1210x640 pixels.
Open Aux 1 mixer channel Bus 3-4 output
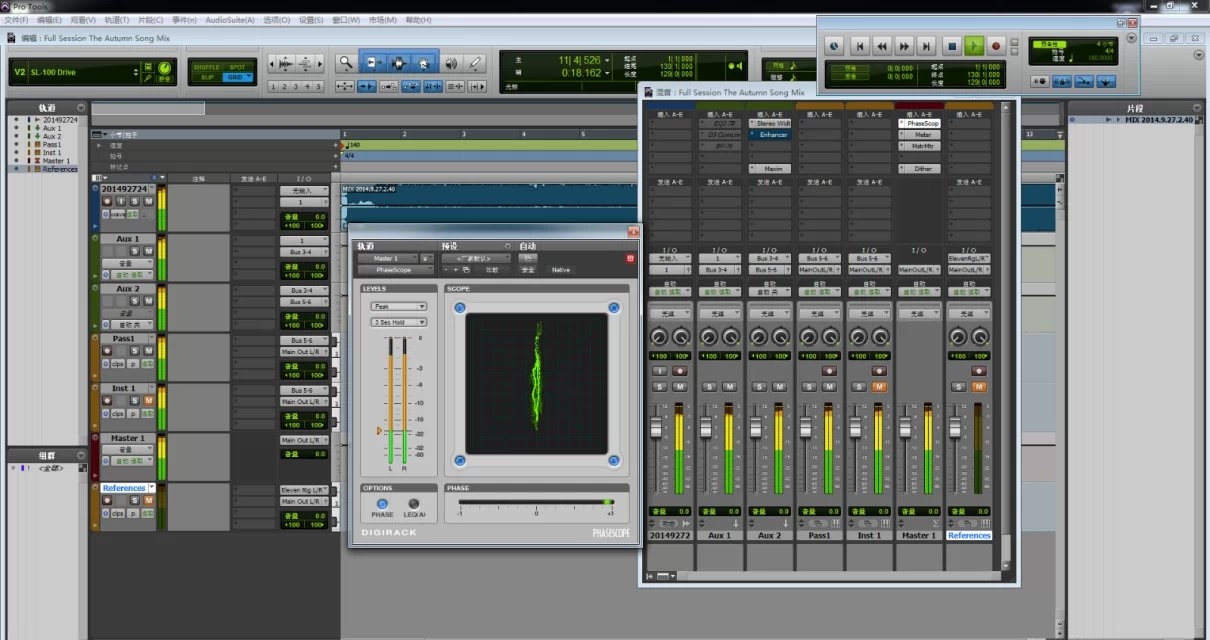[x=718, y=270]
